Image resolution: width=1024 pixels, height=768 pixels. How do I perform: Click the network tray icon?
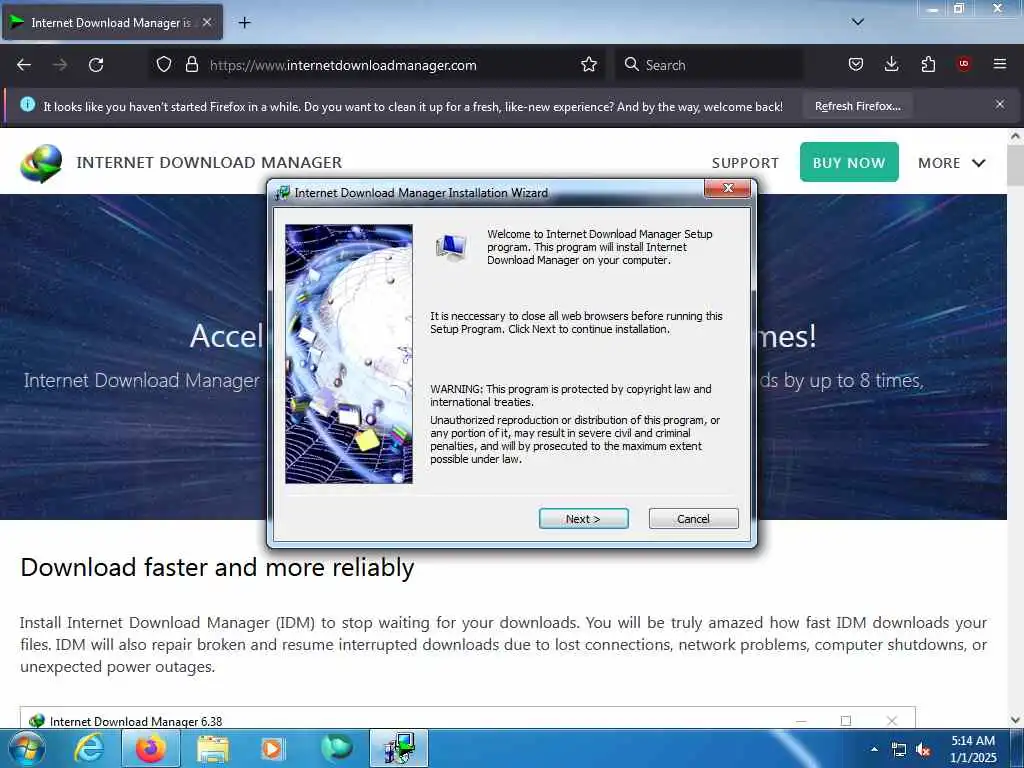coord(899,750)
